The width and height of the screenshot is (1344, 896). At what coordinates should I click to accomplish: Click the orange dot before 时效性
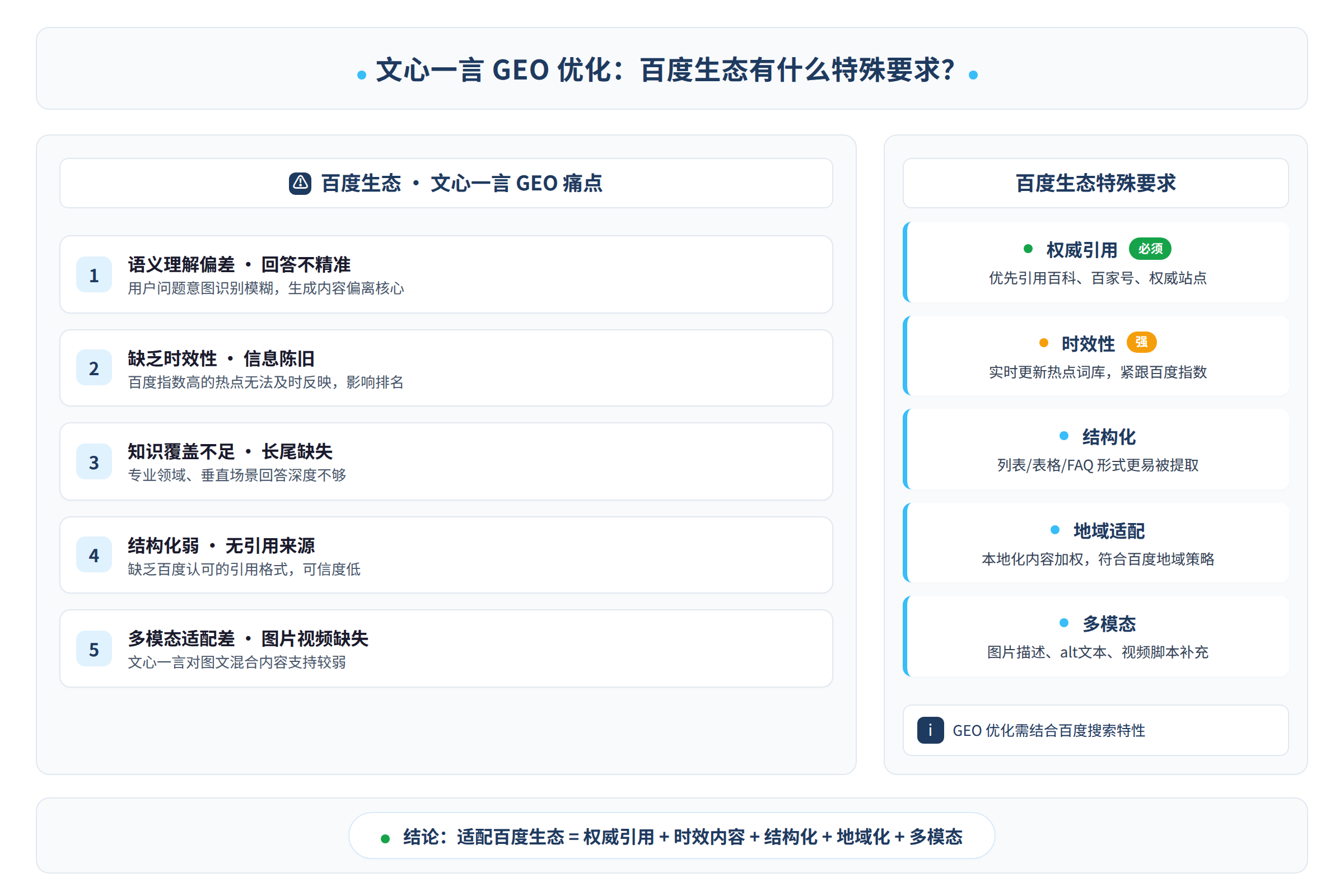pos(1043,343)
